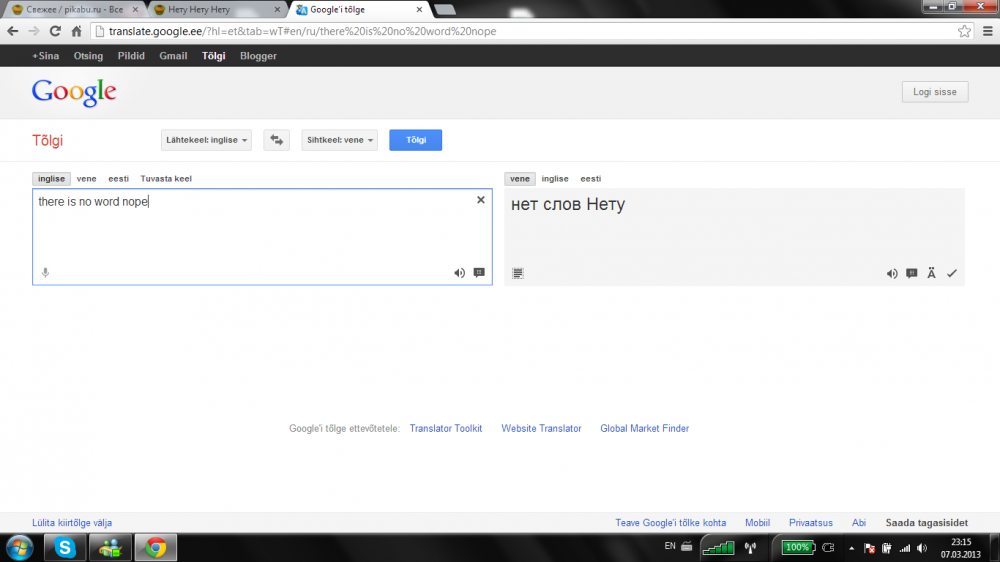The height and width of the screenshot is (562, 1000).
Task: Rate the translation with the checkmark icon
Action: click(x=952, y=274)
